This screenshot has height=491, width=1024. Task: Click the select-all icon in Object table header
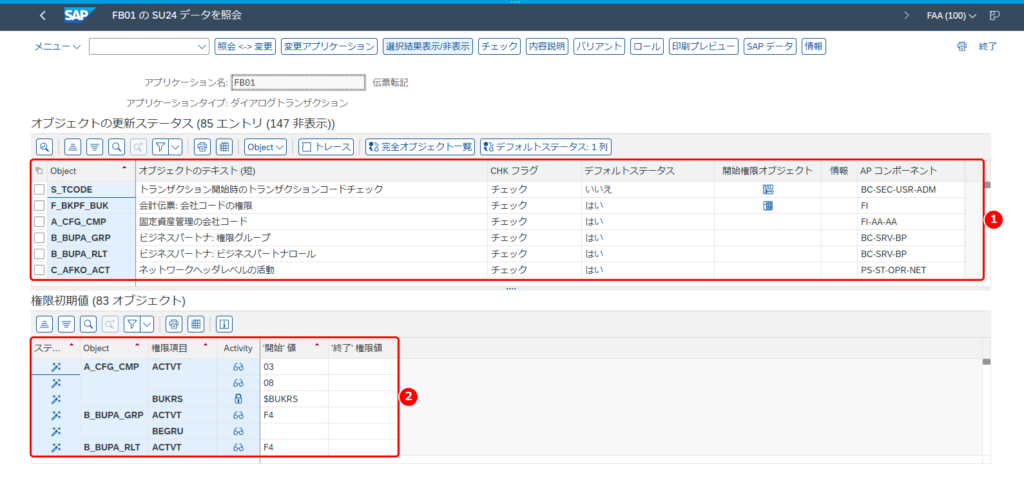tap(40, 171)
